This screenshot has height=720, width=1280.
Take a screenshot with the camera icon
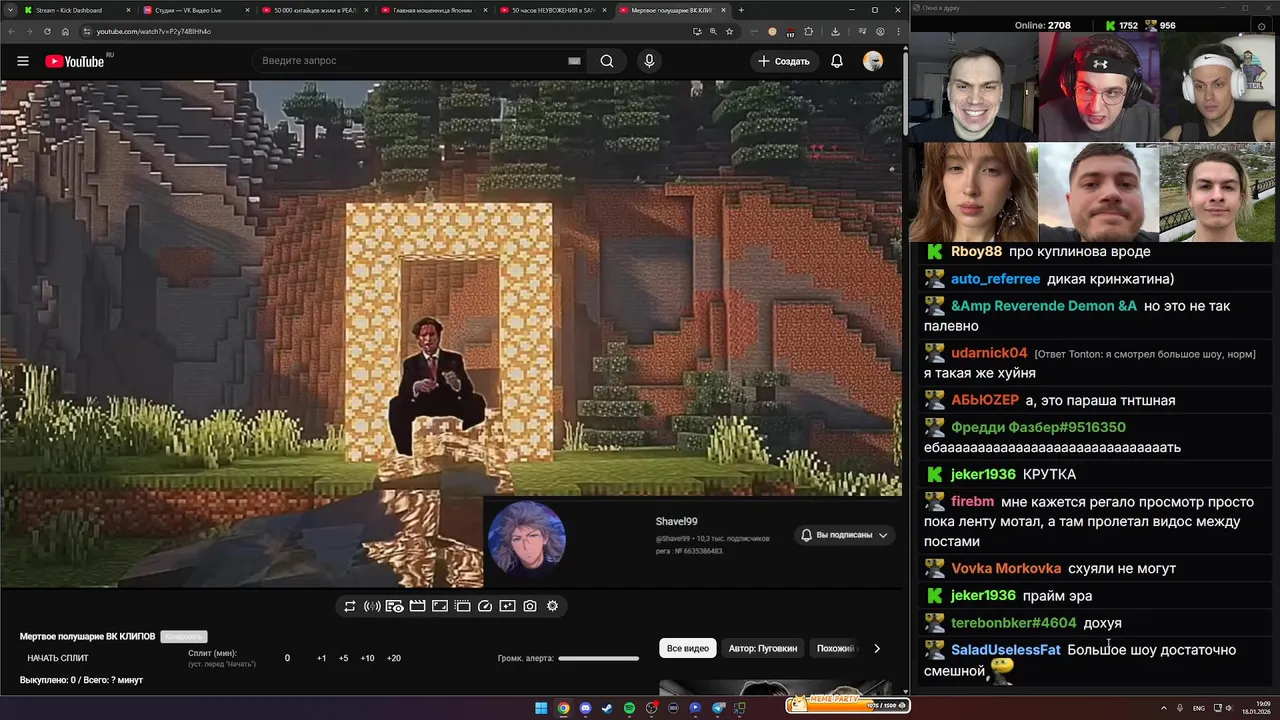[x=530, y=606]
